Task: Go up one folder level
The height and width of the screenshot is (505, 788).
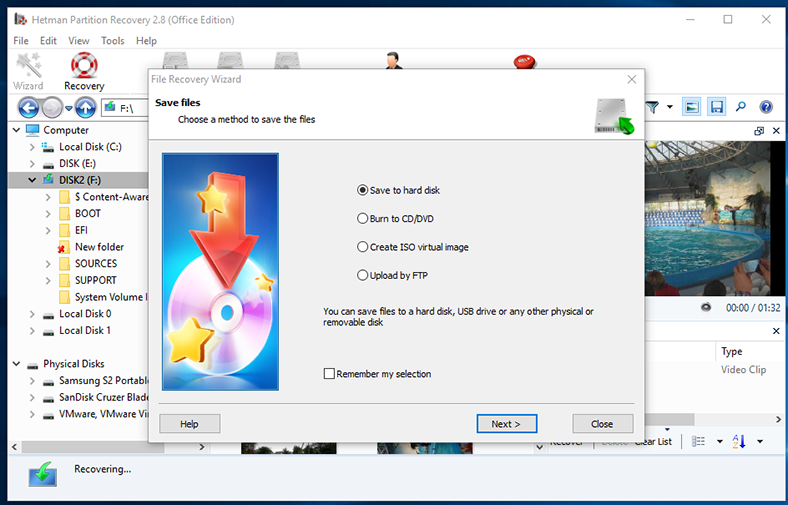Action: [x=86, y=108]
